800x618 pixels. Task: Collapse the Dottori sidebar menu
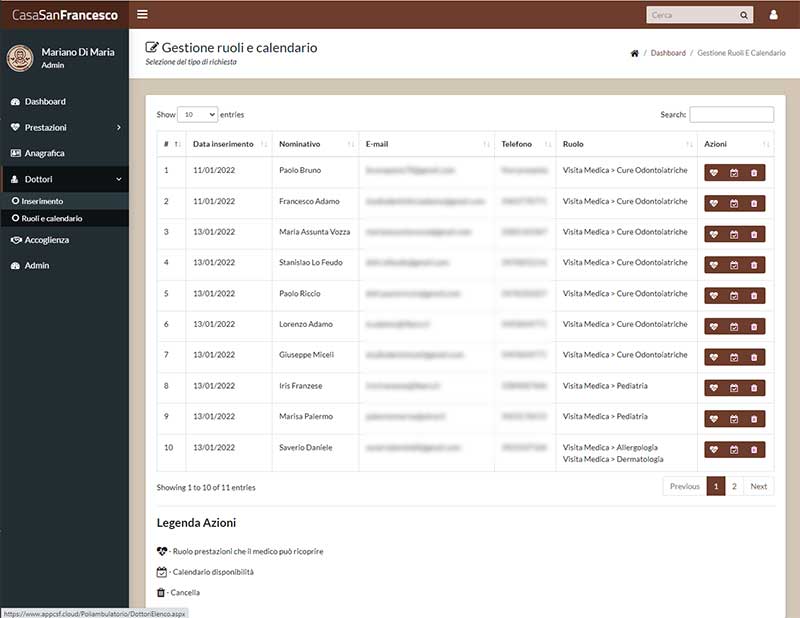[64, 179]
